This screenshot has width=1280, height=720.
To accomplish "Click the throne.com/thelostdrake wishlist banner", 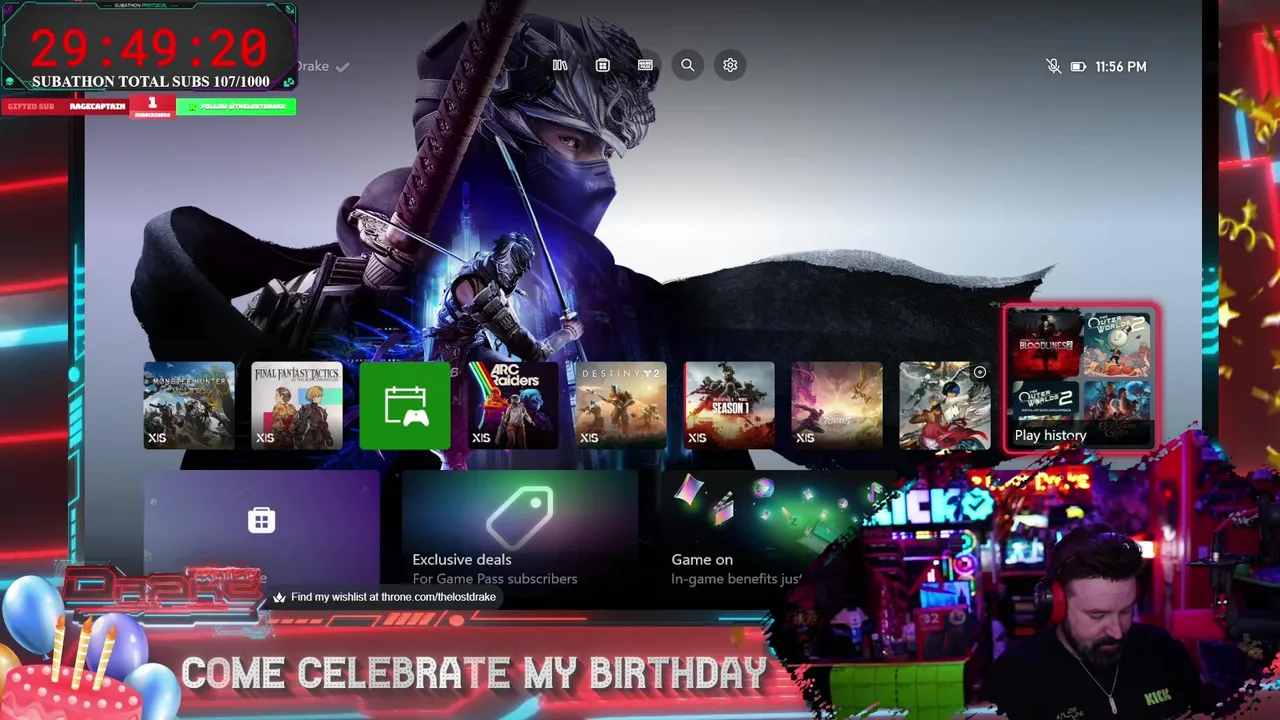I will coord(385,597).
